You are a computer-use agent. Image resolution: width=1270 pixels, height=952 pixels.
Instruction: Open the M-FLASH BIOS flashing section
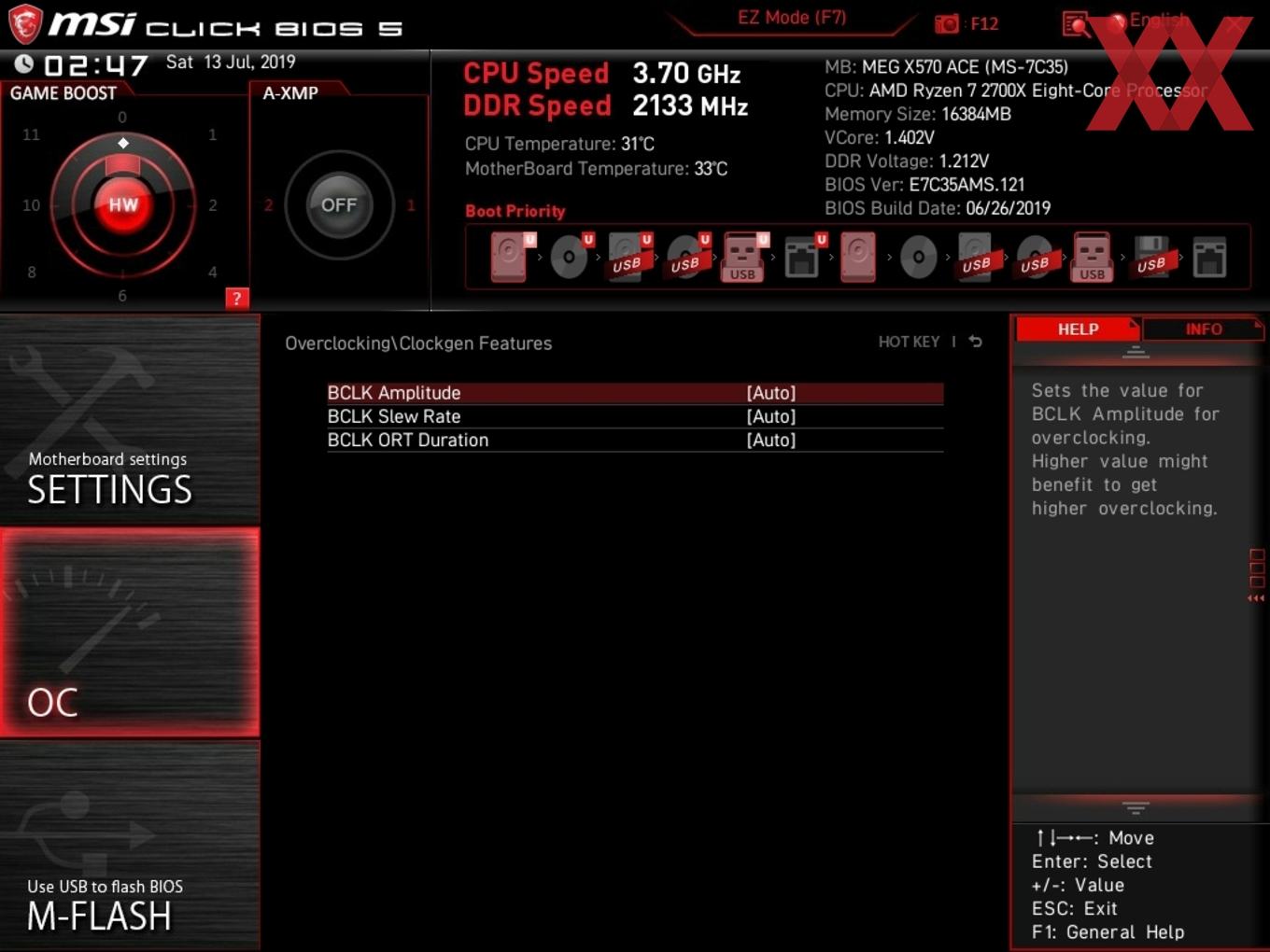click(130, 846)
